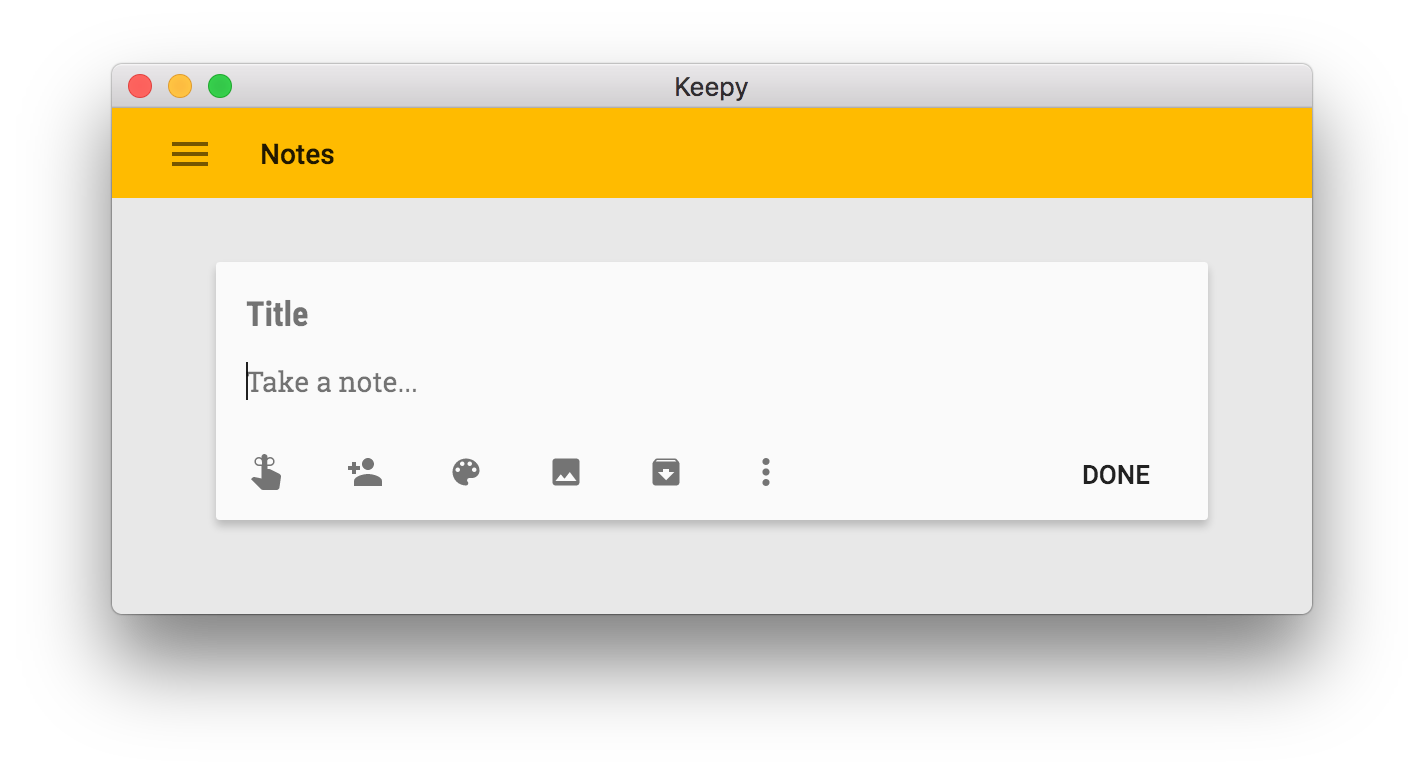
Task: Click the Notes header label
Action: tap(297, 154)
